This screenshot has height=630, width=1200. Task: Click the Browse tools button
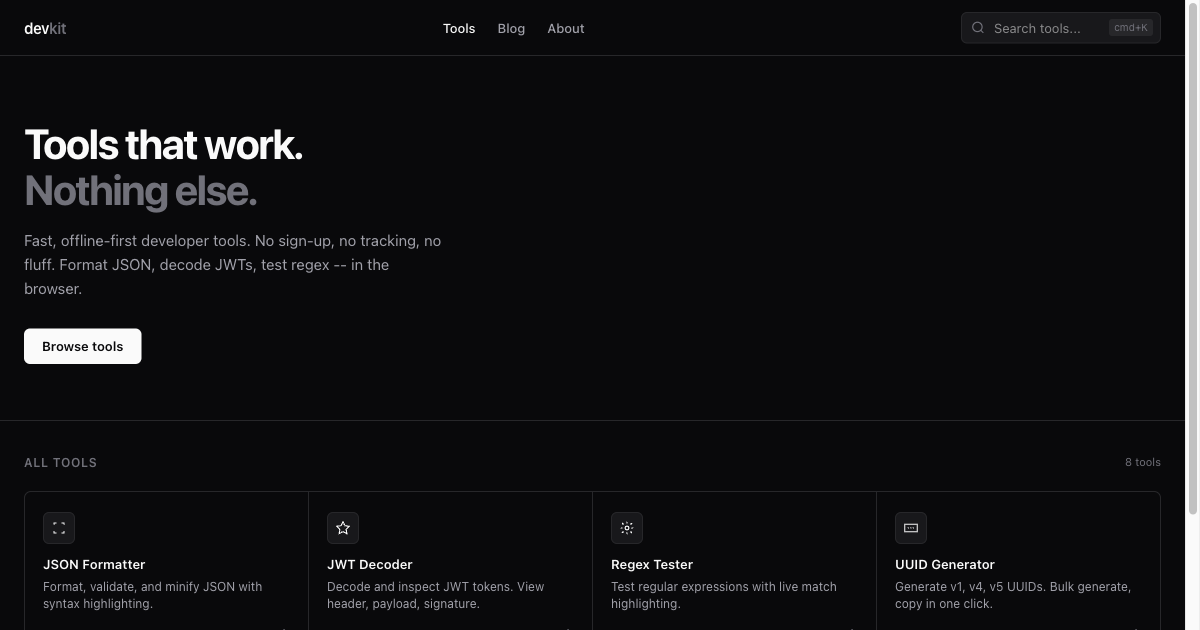(83, 346)
